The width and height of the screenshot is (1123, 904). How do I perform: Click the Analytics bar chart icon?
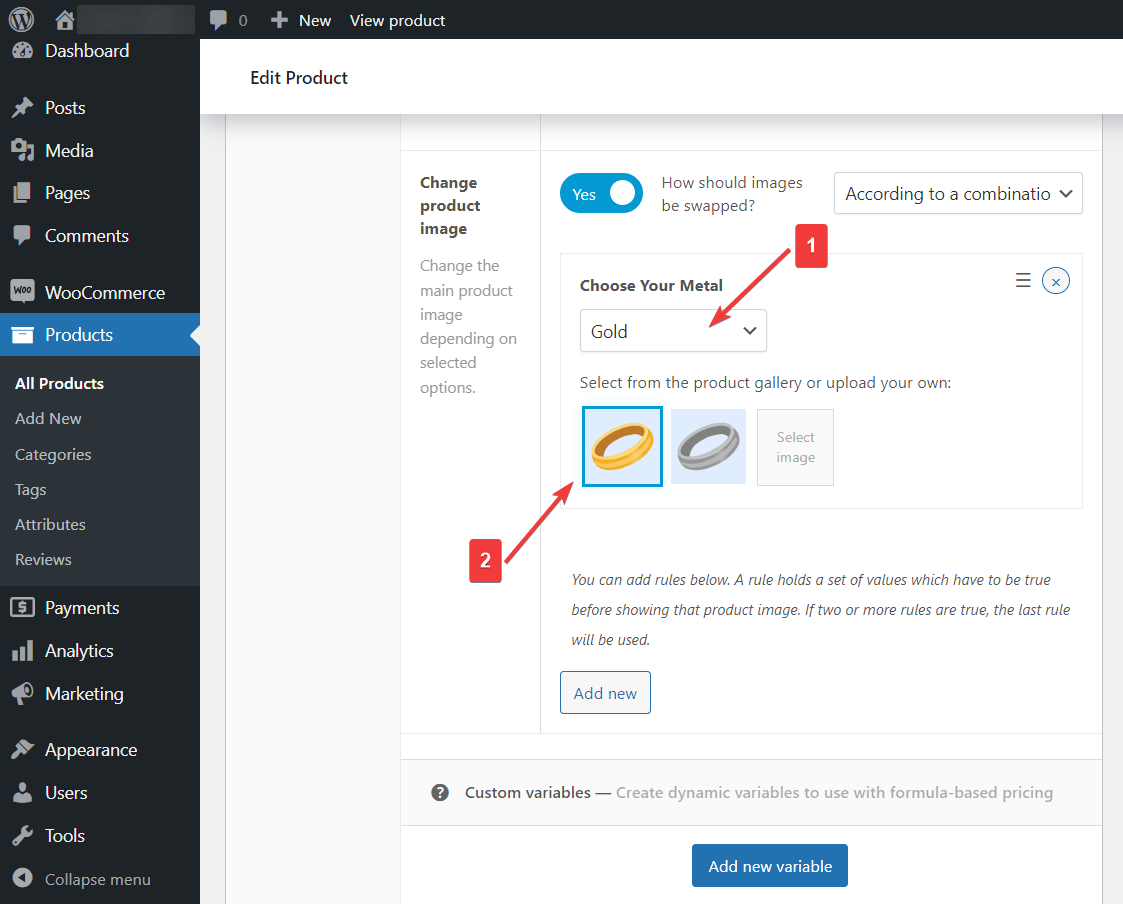point(22,650)
